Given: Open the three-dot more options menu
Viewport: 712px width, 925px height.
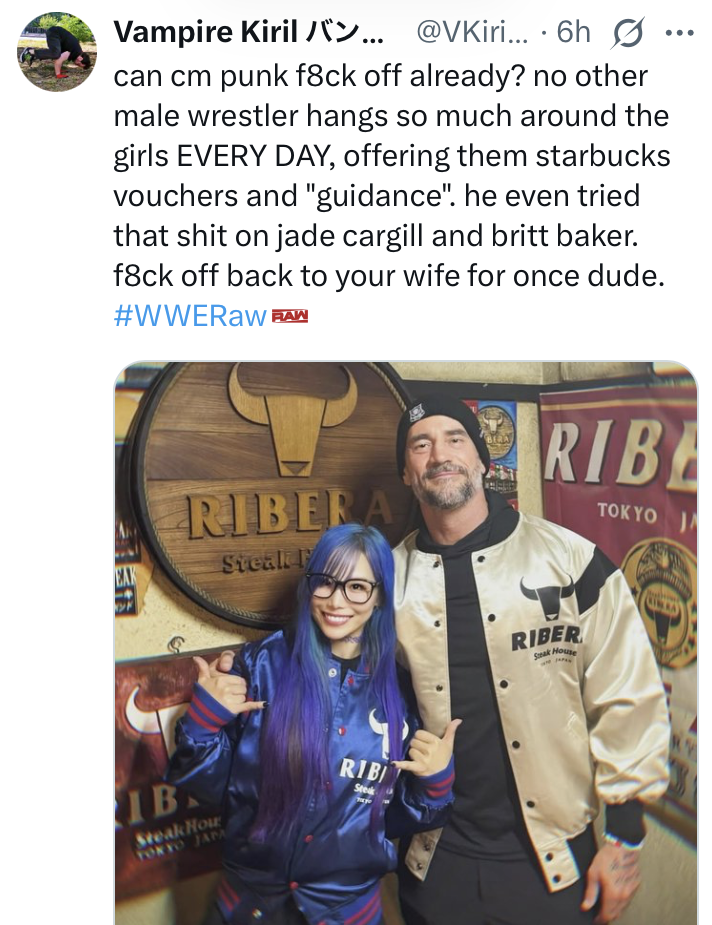Looking at the screenshot, I should pyautogui.click(x=680, y=32).
